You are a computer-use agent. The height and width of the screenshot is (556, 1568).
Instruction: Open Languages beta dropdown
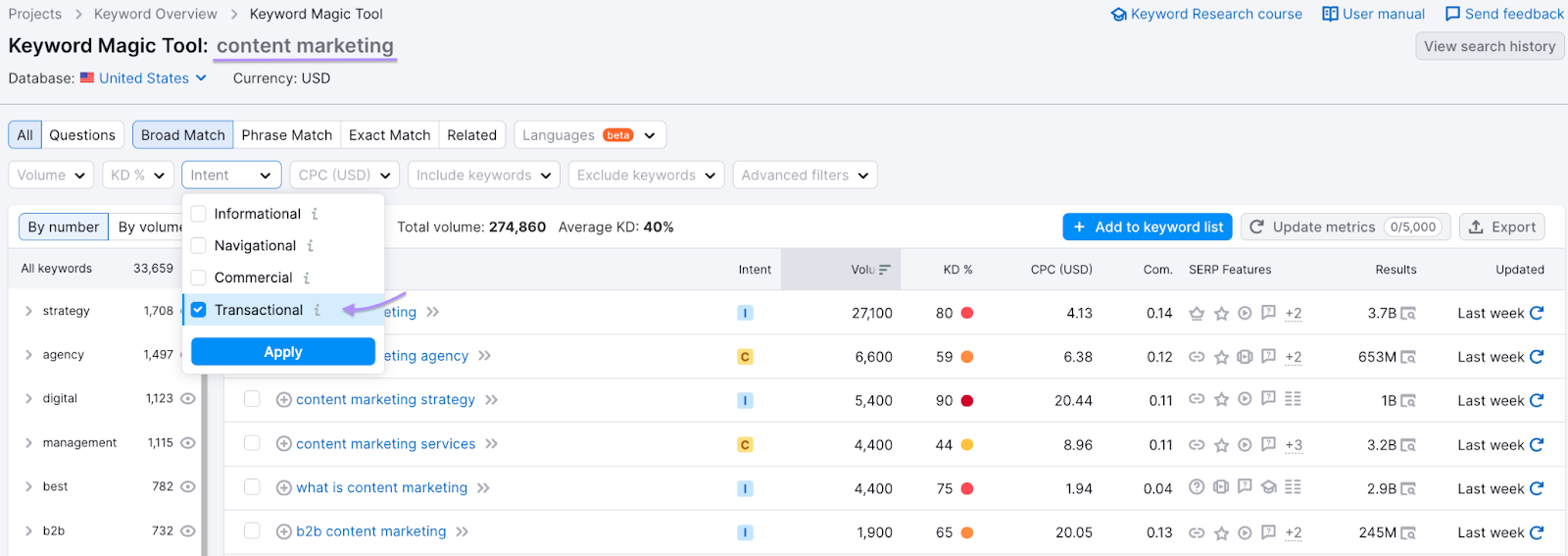click(590, 135)
